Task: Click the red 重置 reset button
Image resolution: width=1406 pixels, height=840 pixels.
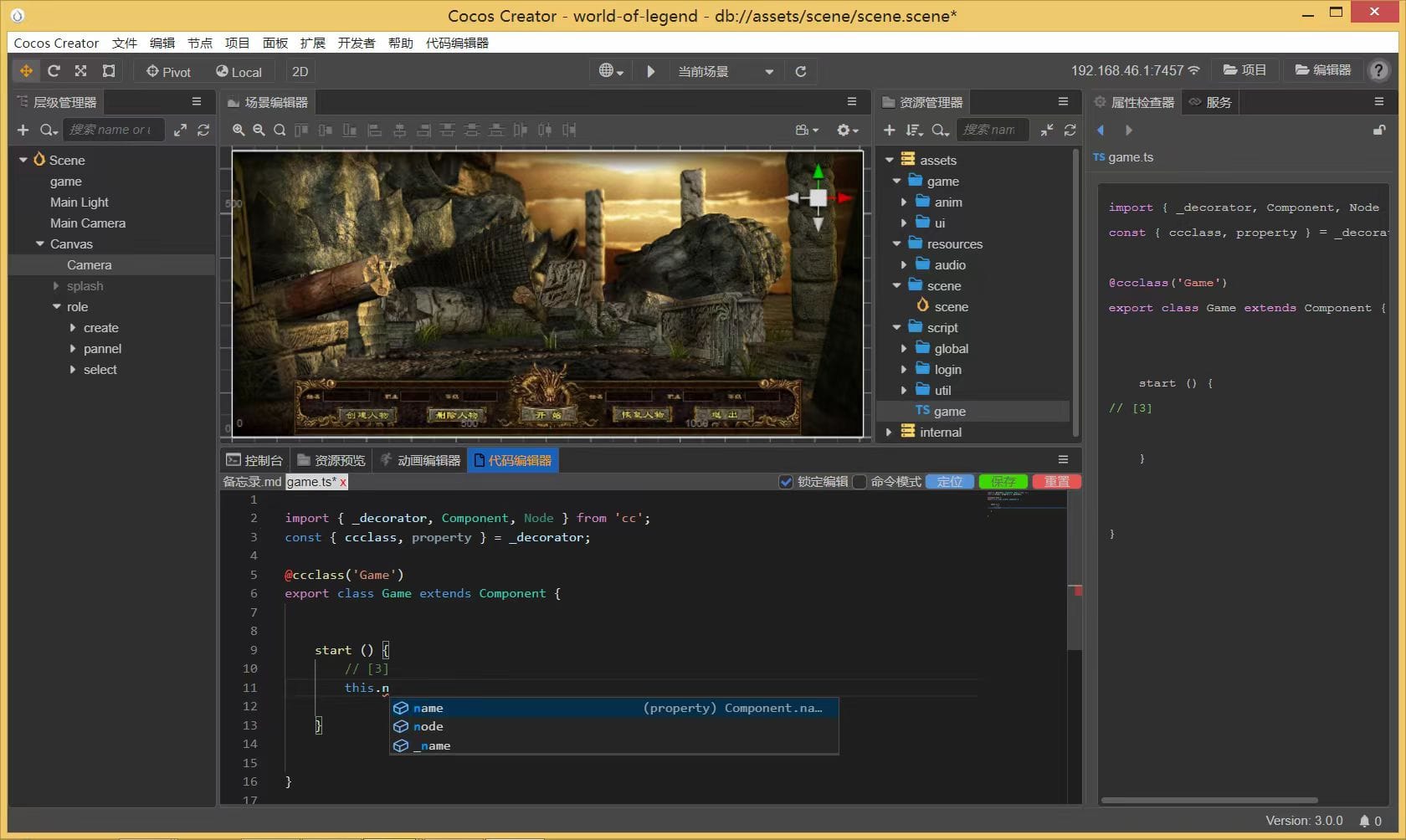Action: click(1056, 482)
